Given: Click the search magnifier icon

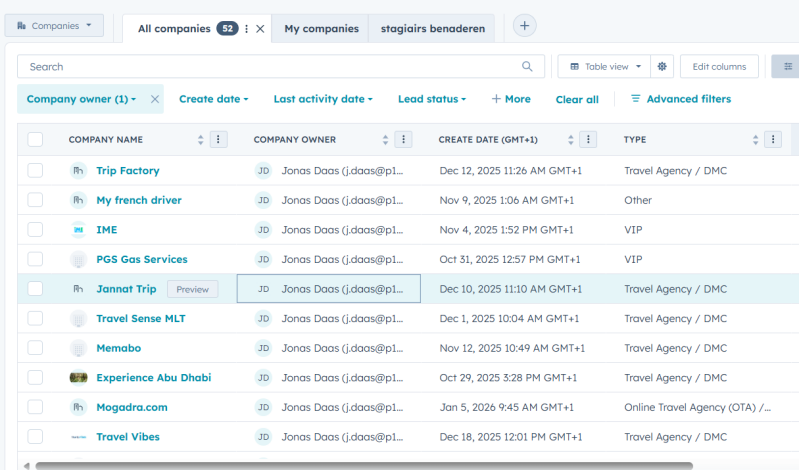Looking at the screenshot, I should tap(527, 67).
